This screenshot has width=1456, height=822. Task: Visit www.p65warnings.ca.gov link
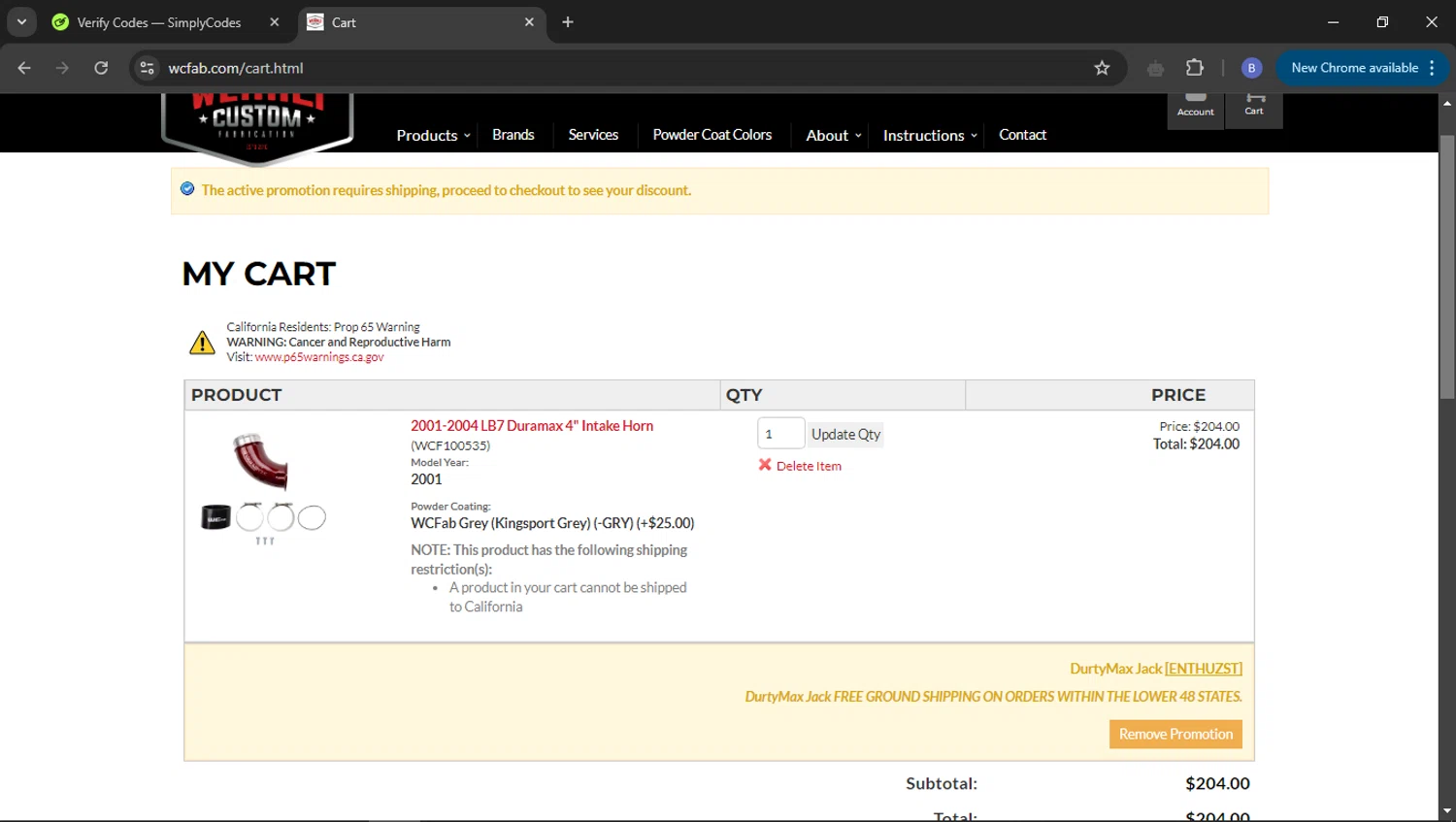319,357
